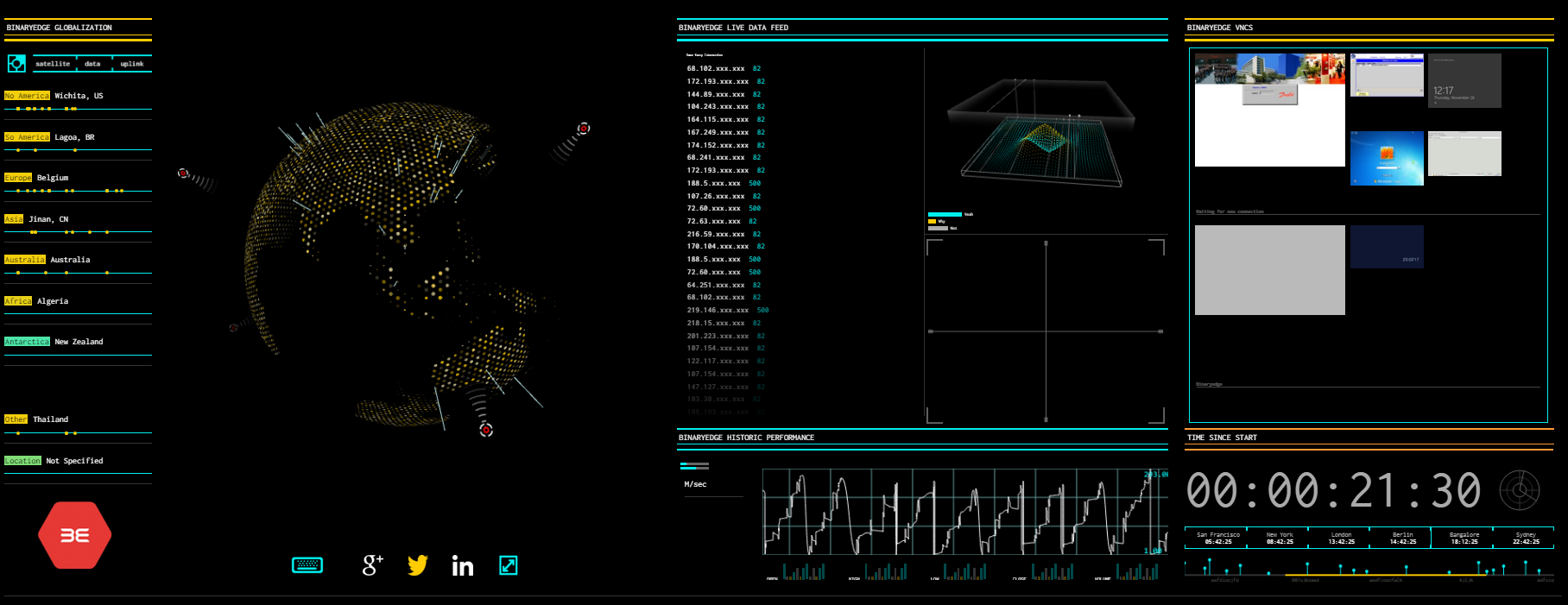
Task: Click the expand/open-external arrow icon
Action: [x=509, y=565]
